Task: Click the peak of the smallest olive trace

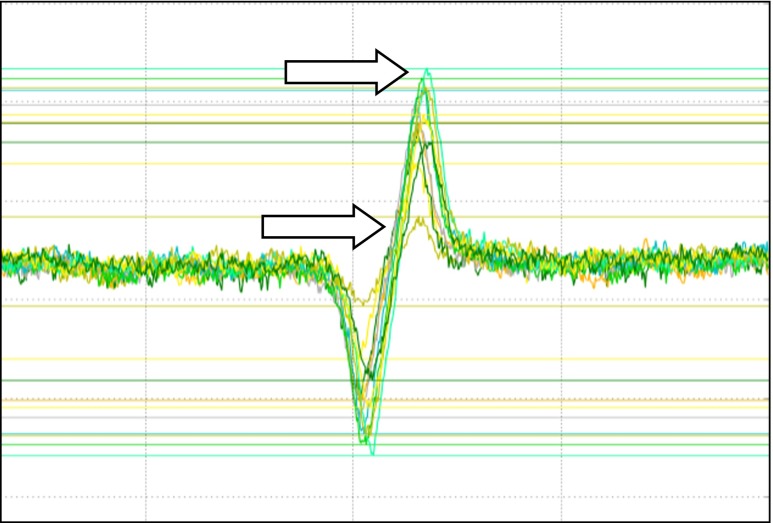Action: coord(420,218)
